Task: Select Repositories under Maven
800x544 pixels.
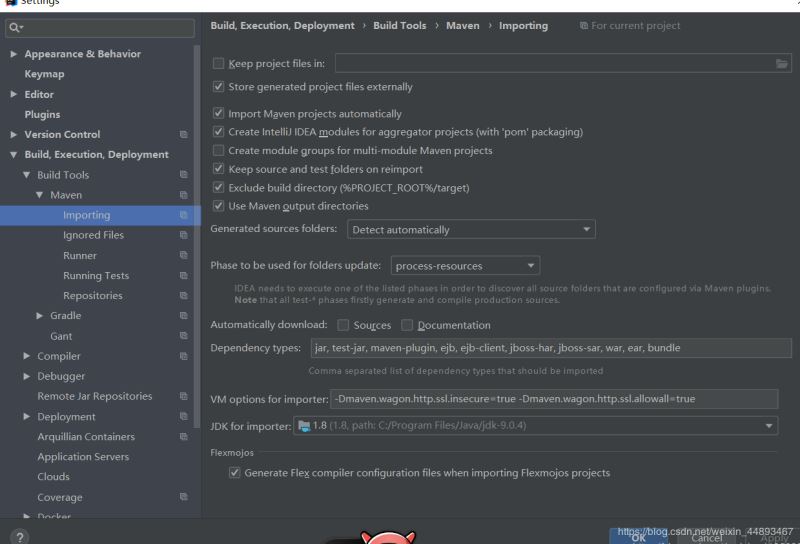Action: (x=93, y=295)
